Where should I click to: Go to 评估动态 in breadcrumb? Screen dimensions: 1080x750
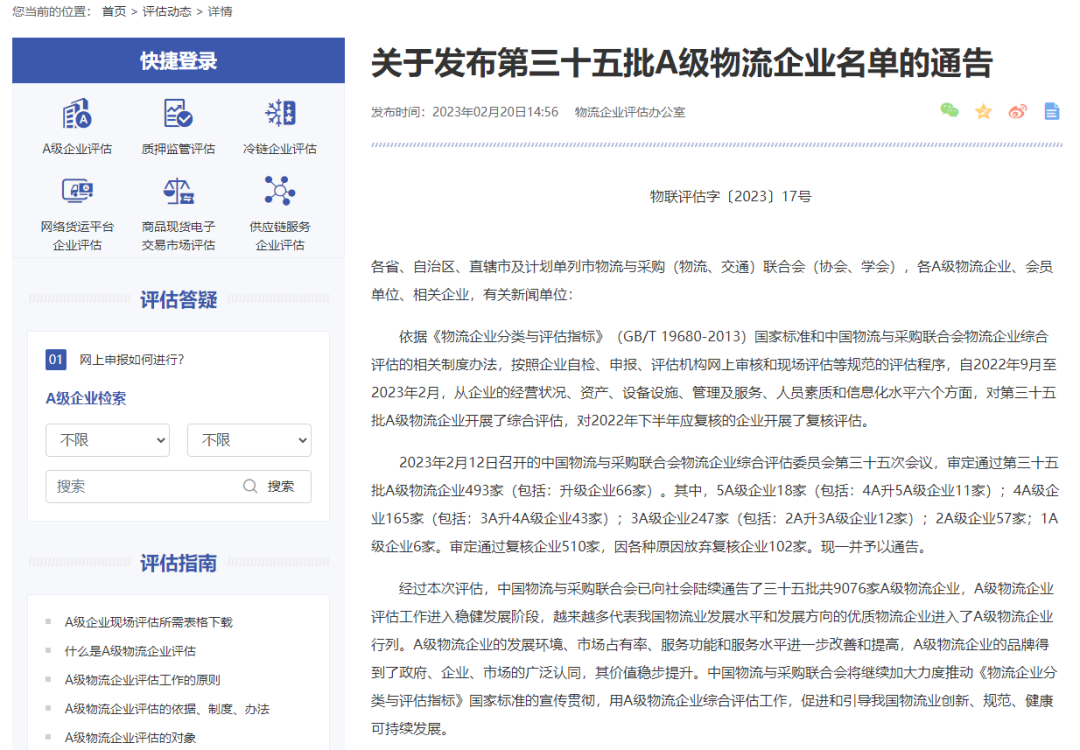coord(167,12)
